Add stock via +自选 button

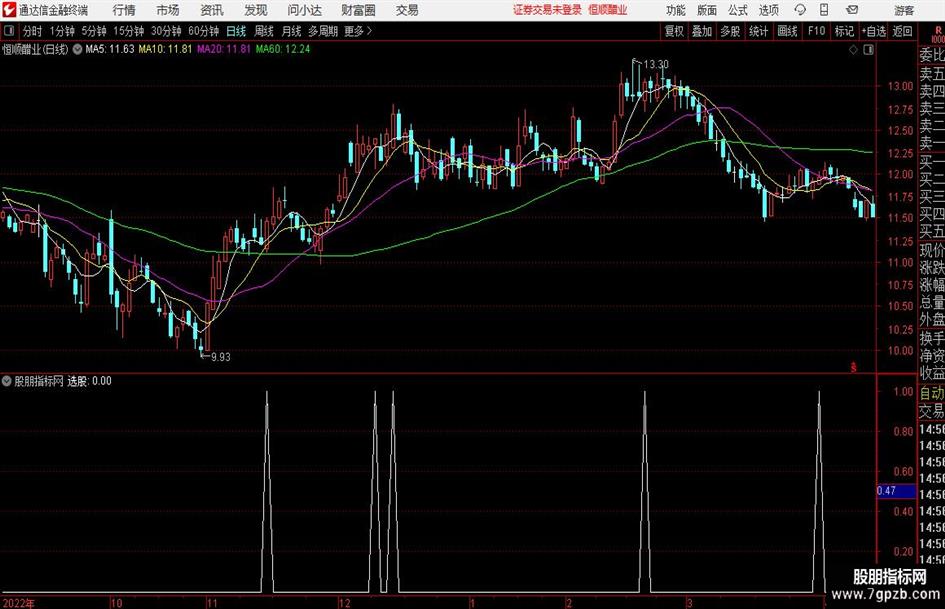873,31
